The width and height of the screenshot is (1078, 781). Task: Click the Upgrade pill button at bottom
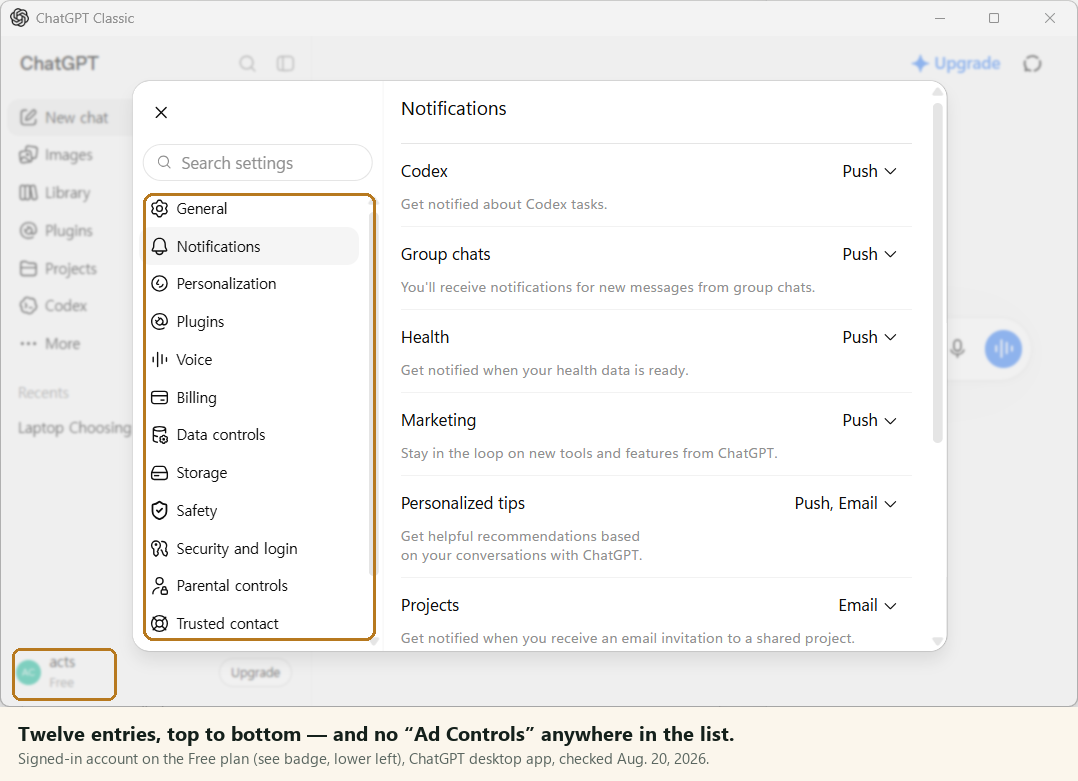[255, 672]
